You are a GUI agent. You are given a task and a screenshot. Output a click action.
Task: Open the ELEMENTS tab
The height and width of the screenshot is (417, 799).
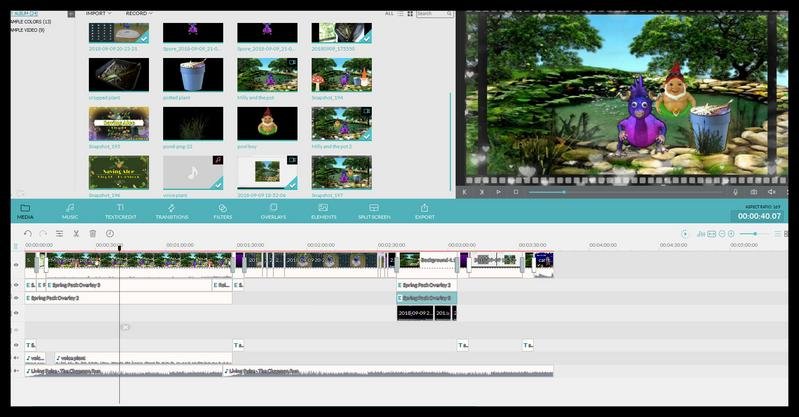point(324,211)
